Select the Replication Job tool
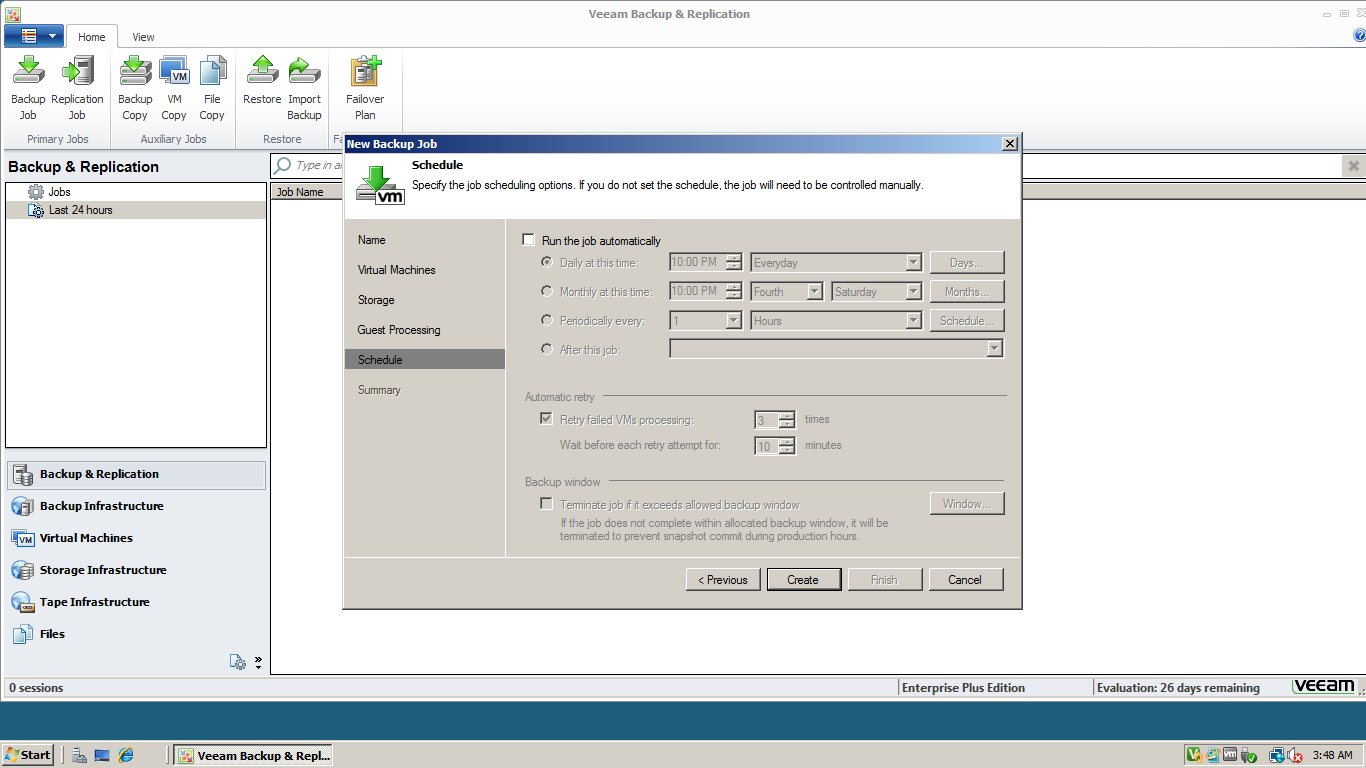1366x768 pixels. click(77, 85)
